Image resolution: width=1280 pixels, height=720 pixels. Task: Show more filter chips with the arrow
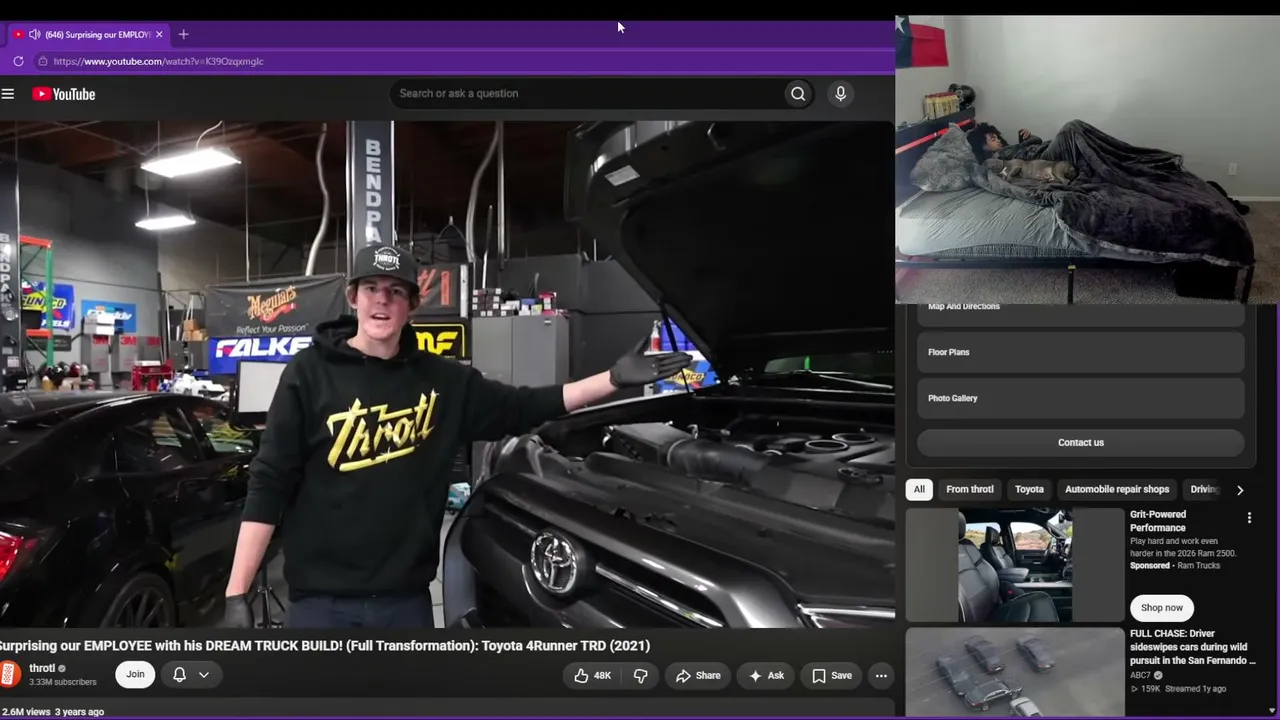point(1240,490)
